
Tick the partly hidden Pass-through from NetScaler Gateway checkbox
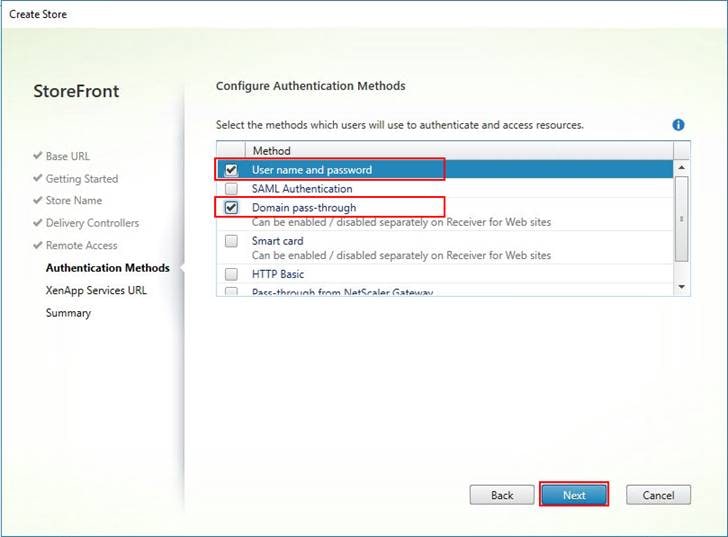(231, 292)
